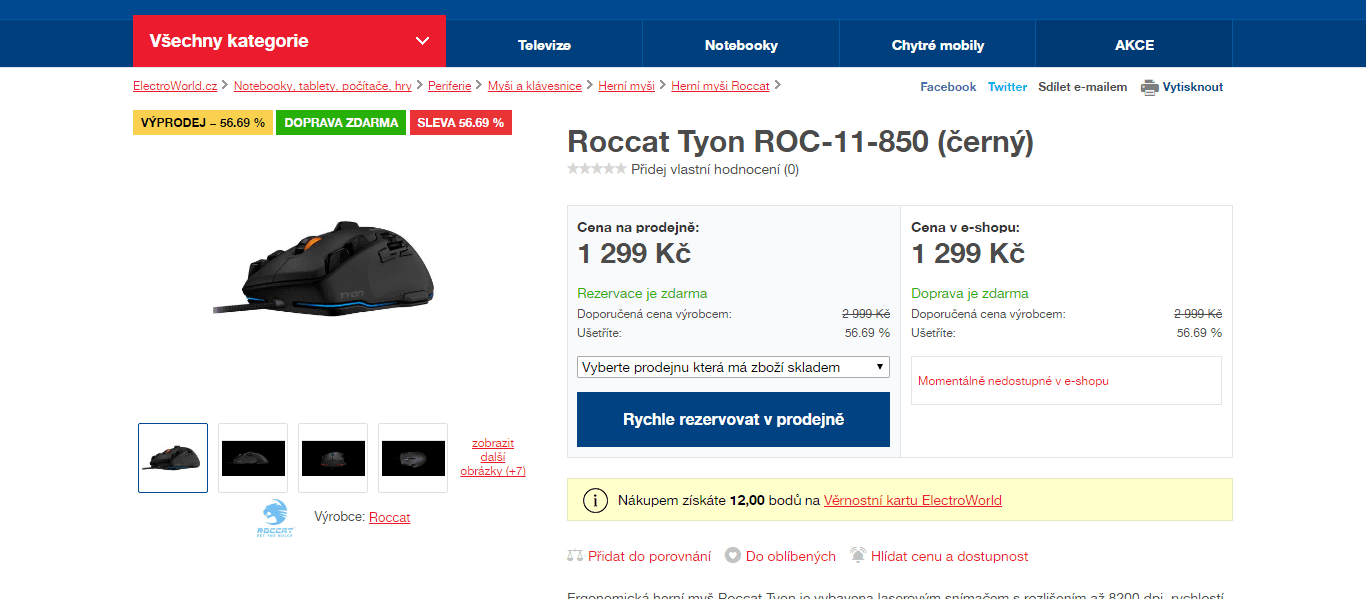Click the comparison scales icon
This screenshot has height=599, width=1366.
point(575,556)
